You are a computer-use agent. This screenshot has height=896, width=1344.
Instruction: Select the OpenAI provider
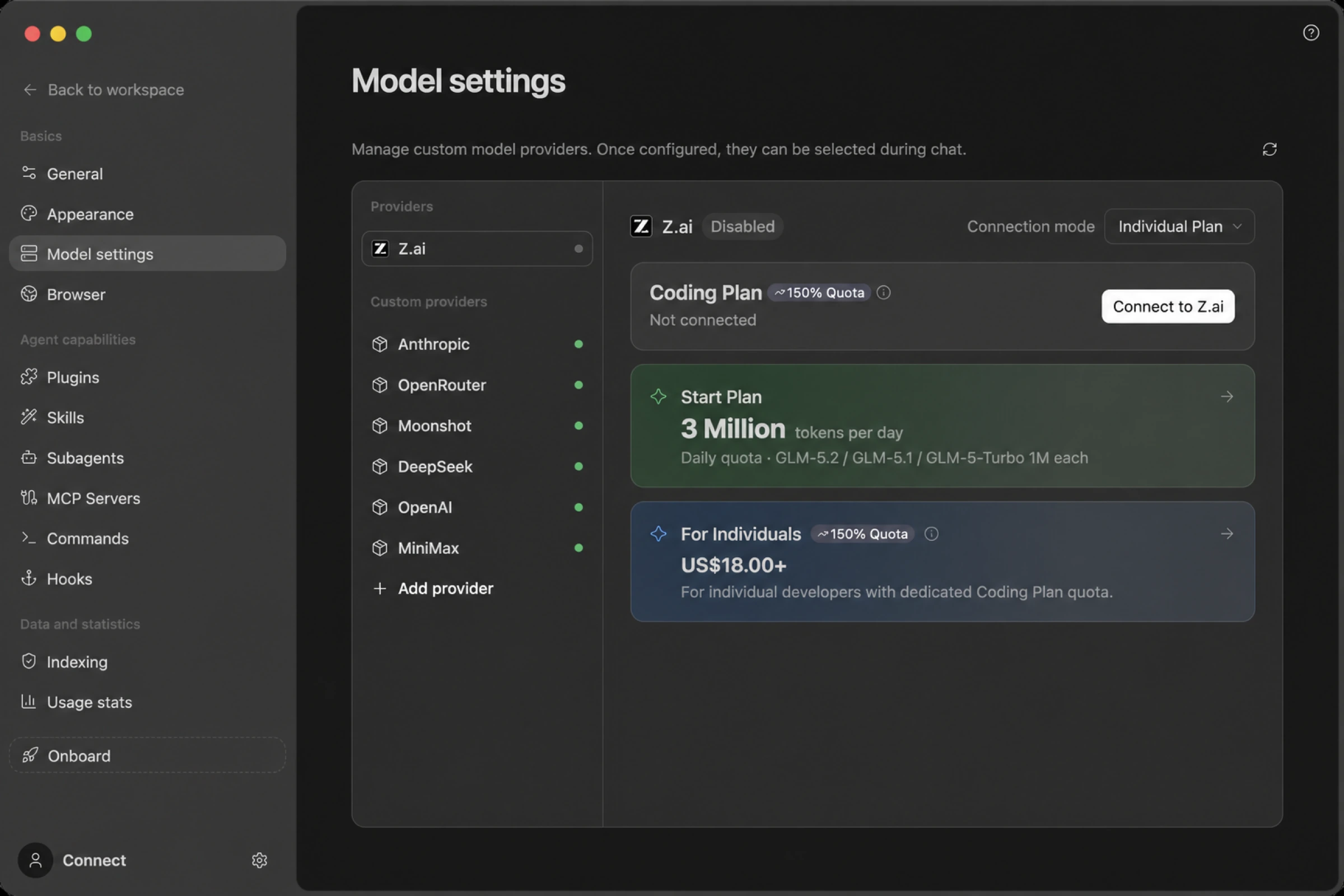pyautogui.click(x=477, y=507)
